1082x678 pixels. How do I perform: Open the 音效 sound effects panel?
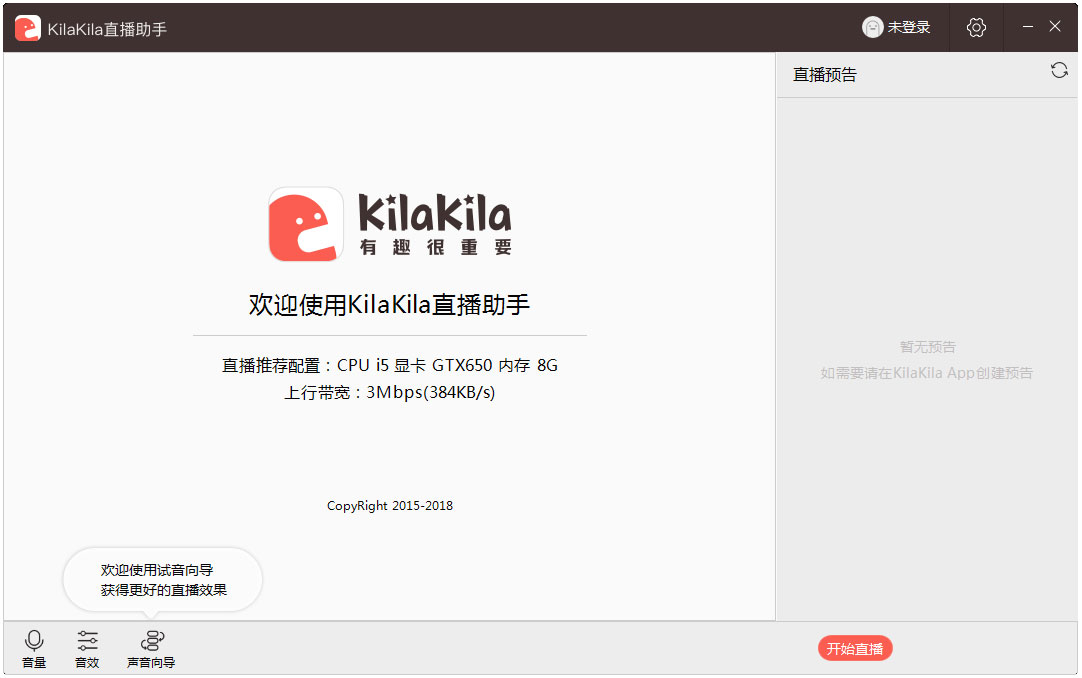point(87,649)
